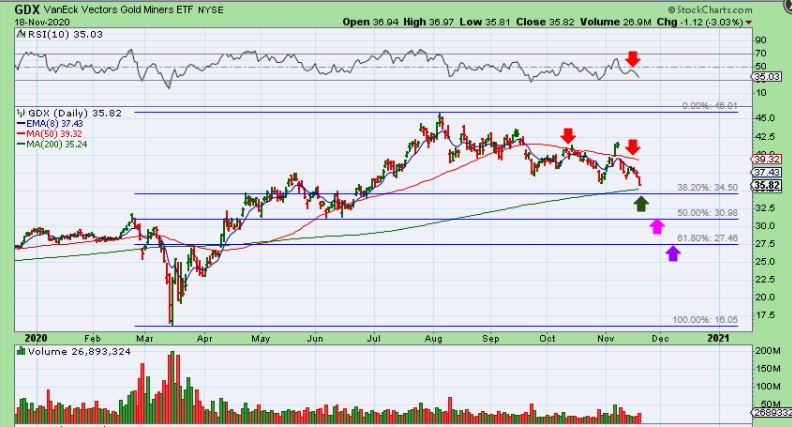Click the 38.20%: 34.50 Fibonacci label

(708, 187)
